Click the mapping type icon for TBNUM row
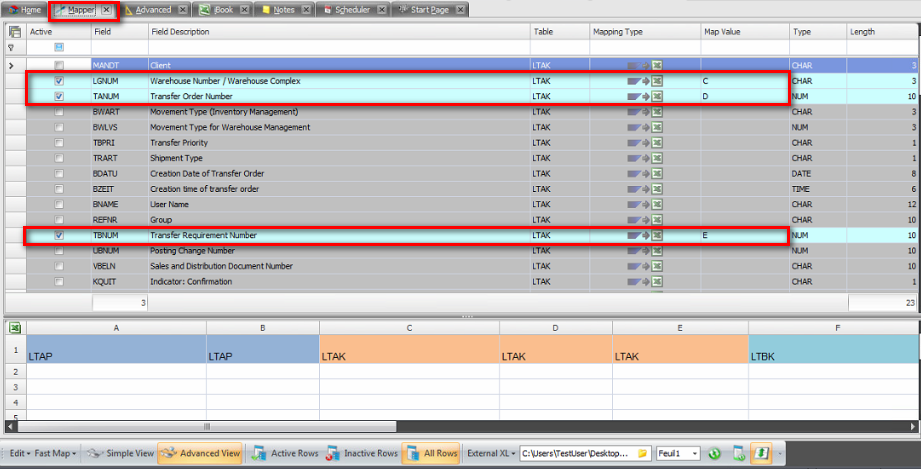 click(x=644, y=236)
